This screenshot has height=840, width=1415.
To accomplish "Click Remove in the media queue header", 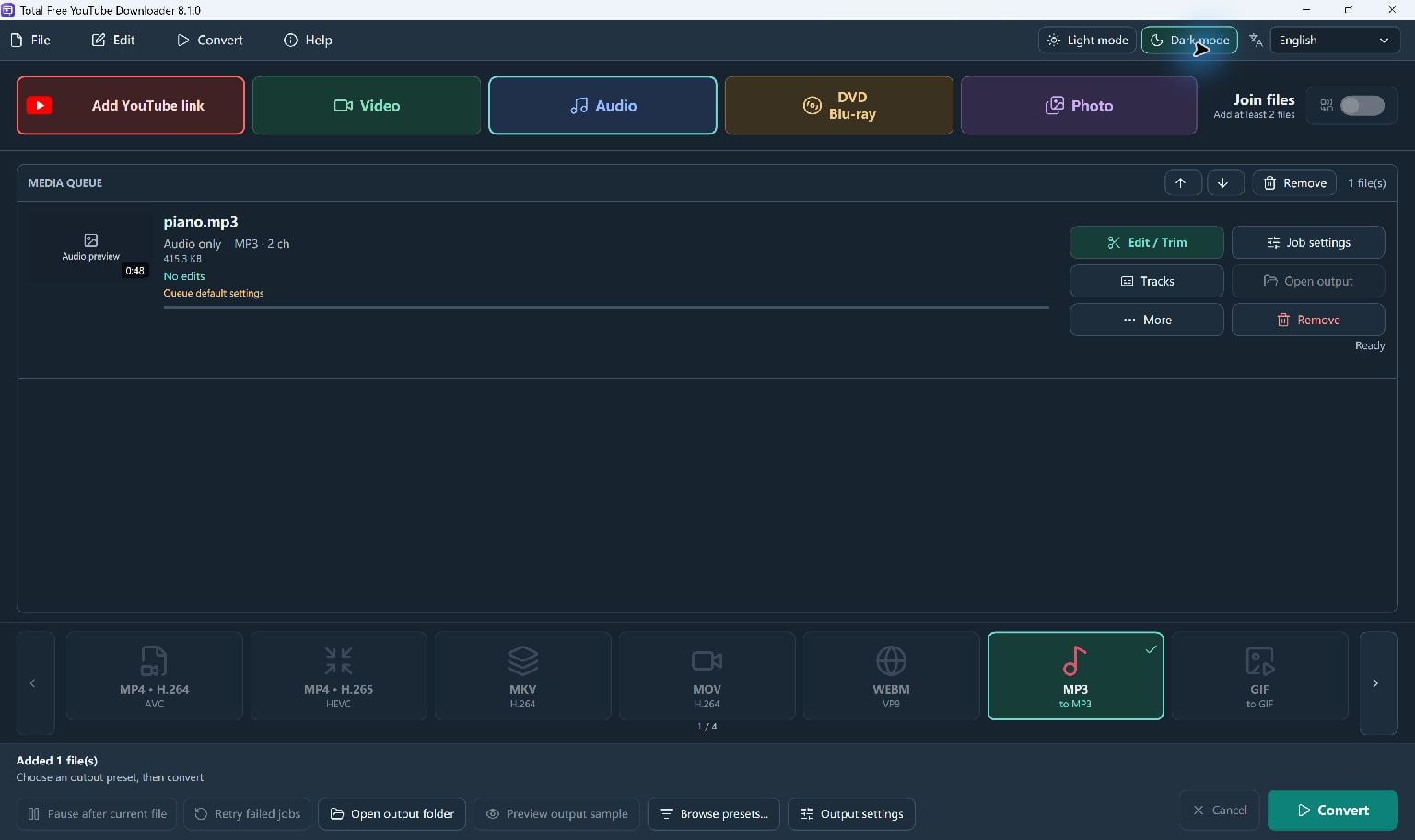I will (x=1294, y=182).
